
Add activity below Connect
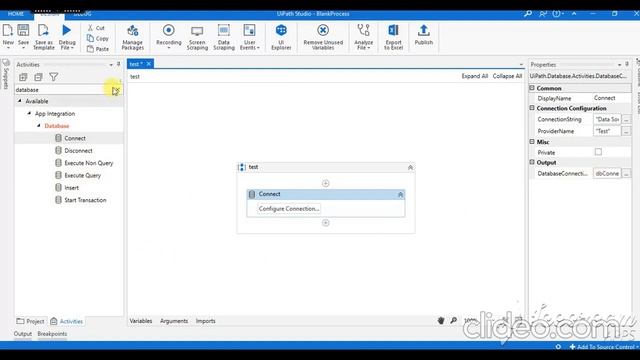(325, 223)
